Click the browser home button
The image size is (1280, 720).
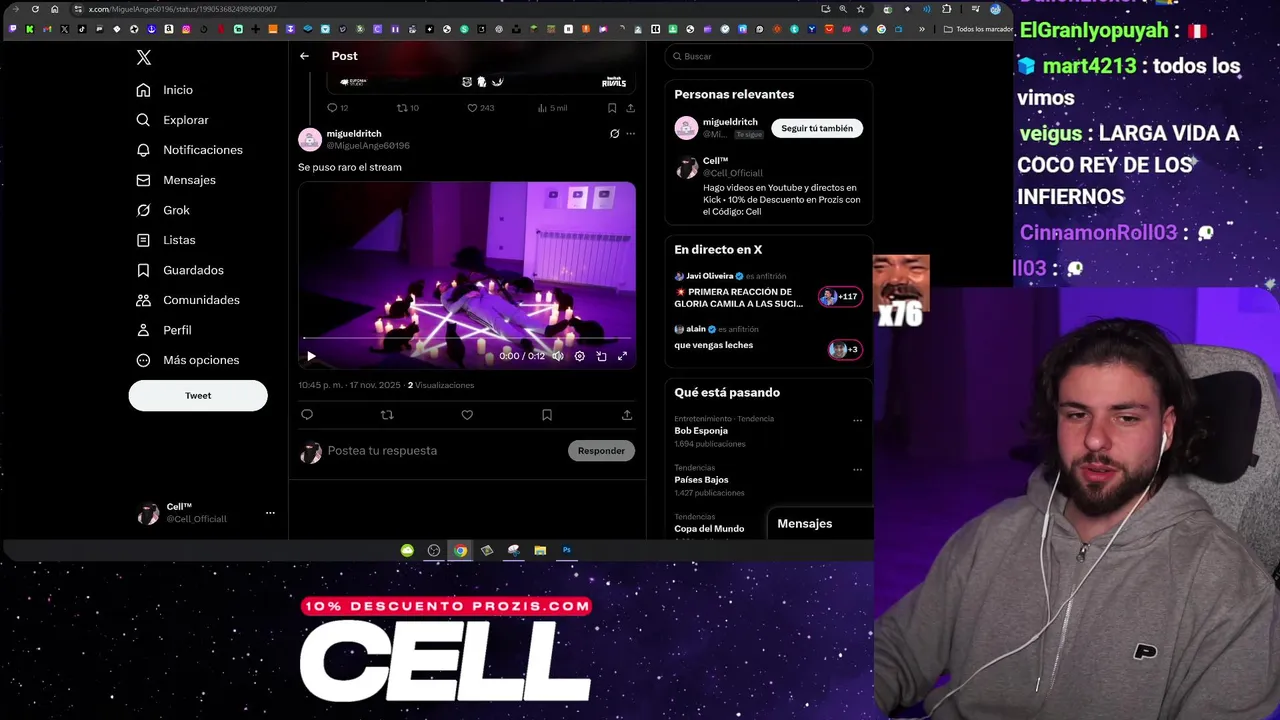pyautogui.click(x=54, y=9)
